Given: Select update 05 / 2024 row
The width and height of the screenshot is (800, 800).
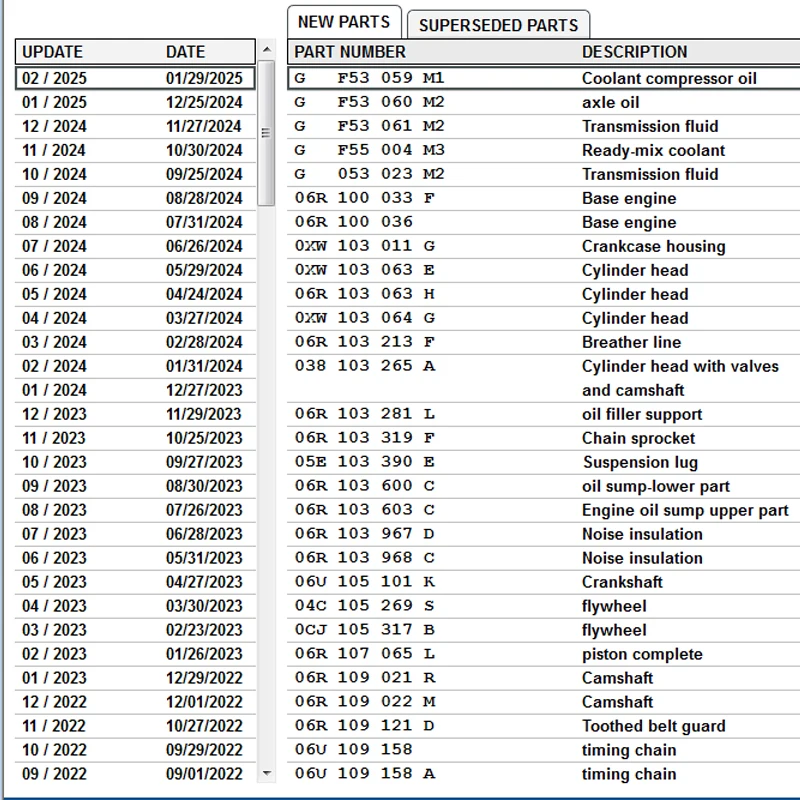Looking at the screenshot, I should (135, 294).
